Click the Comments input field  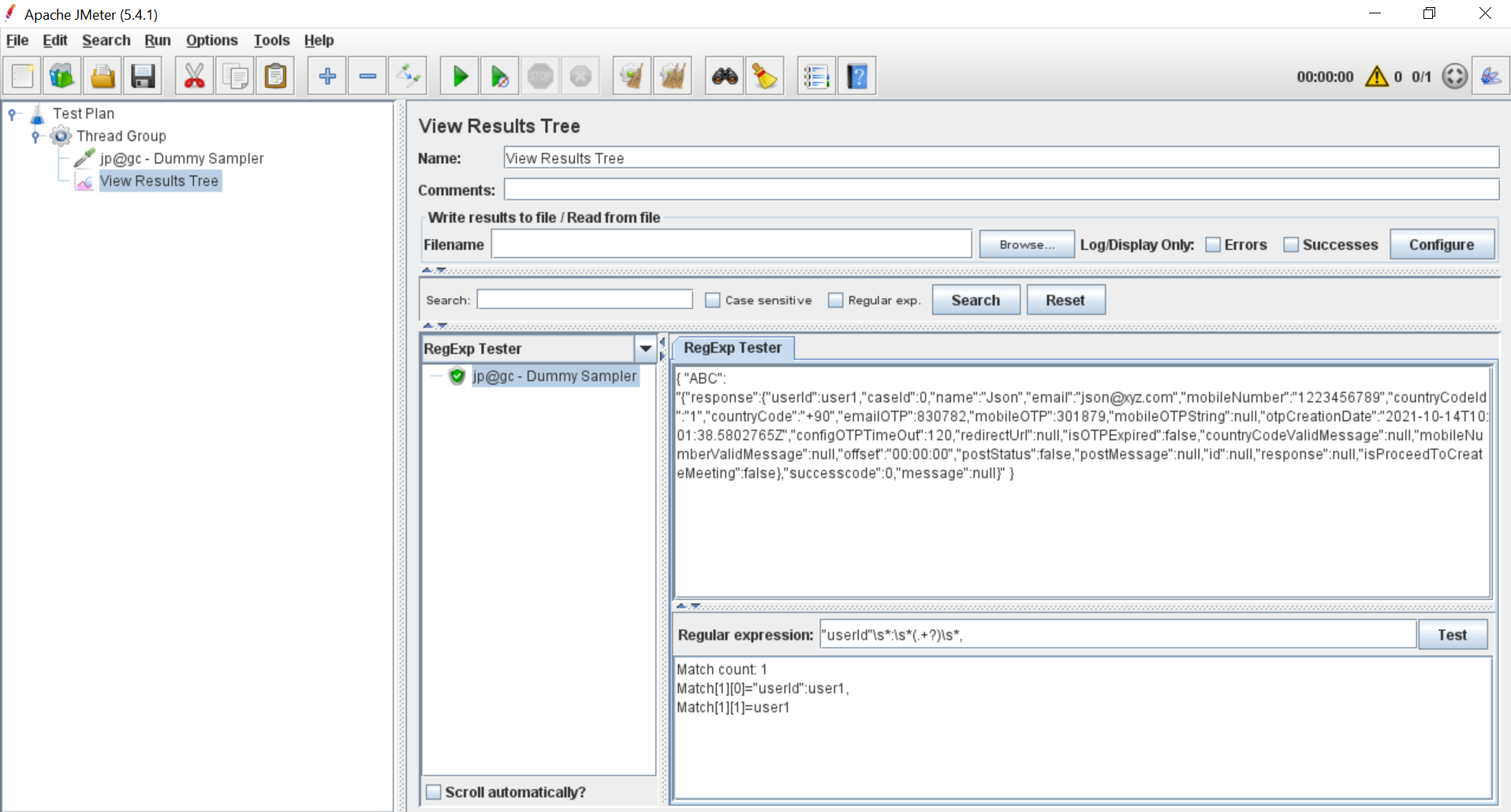(x=1002, y=190)
